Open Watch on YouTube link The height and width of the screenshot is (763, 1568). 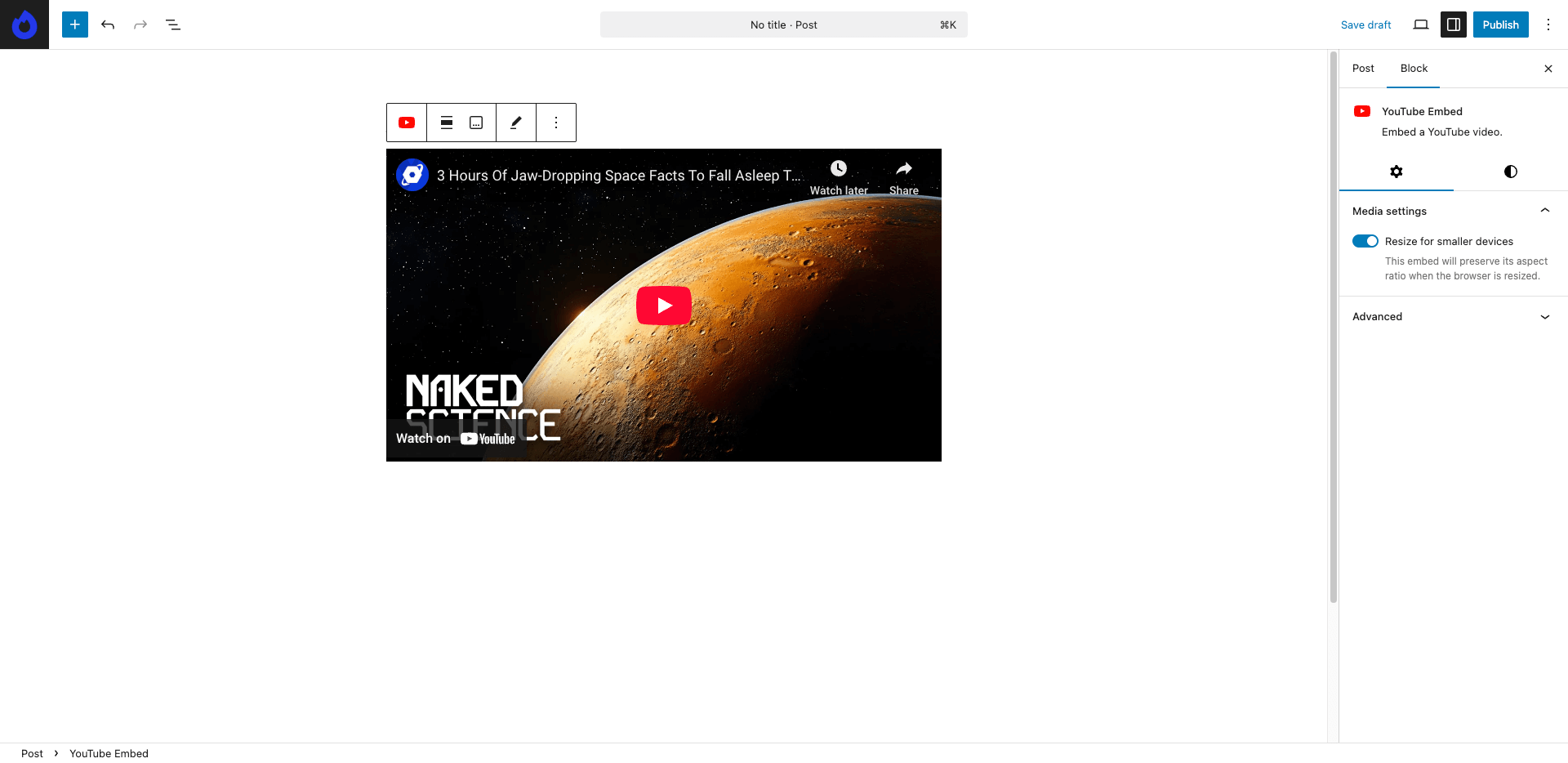456,439
